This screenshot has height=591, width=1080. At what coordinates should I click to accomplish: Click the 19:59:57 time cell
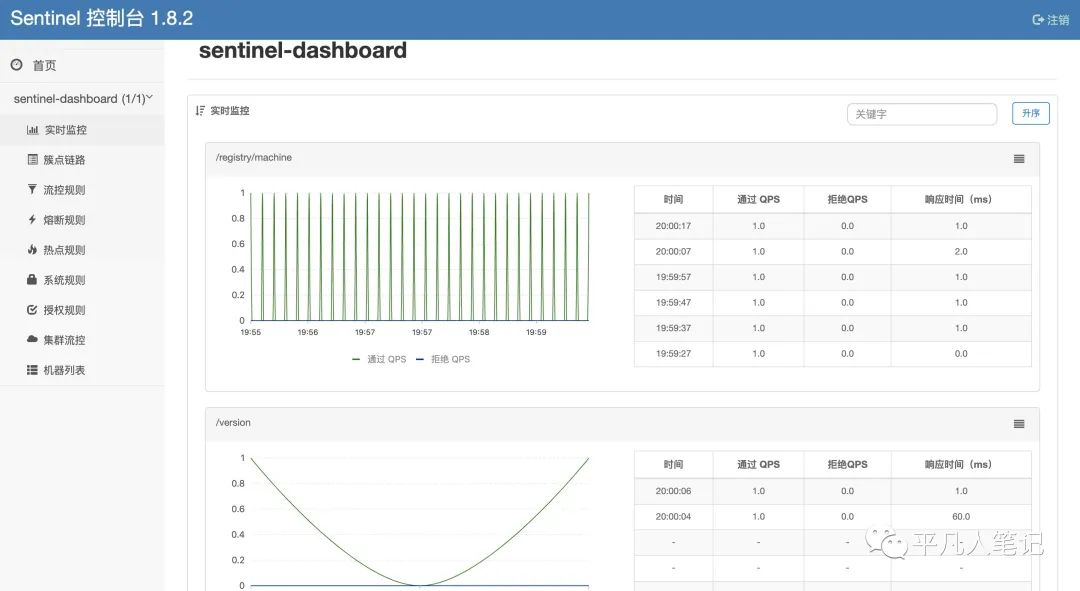(673, 277)
